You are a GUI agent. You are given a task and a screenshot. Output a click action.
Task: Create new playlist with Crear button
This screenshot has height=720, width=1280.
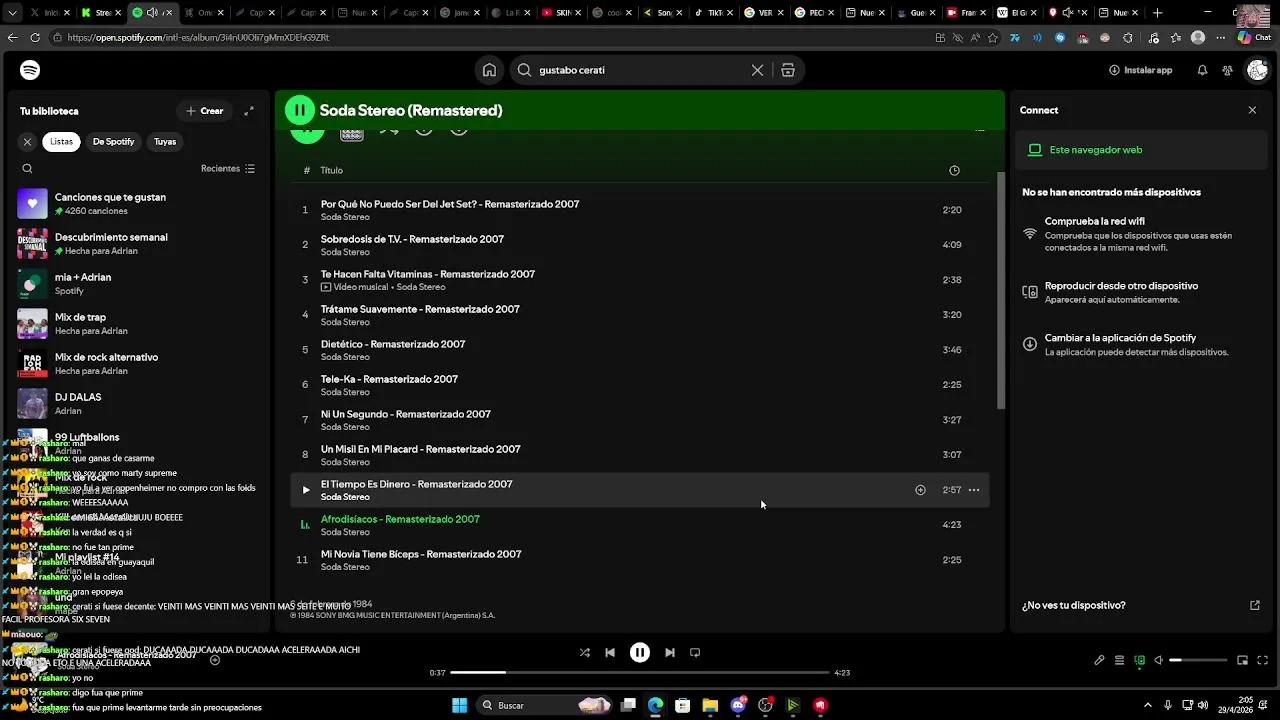point(205,111)
